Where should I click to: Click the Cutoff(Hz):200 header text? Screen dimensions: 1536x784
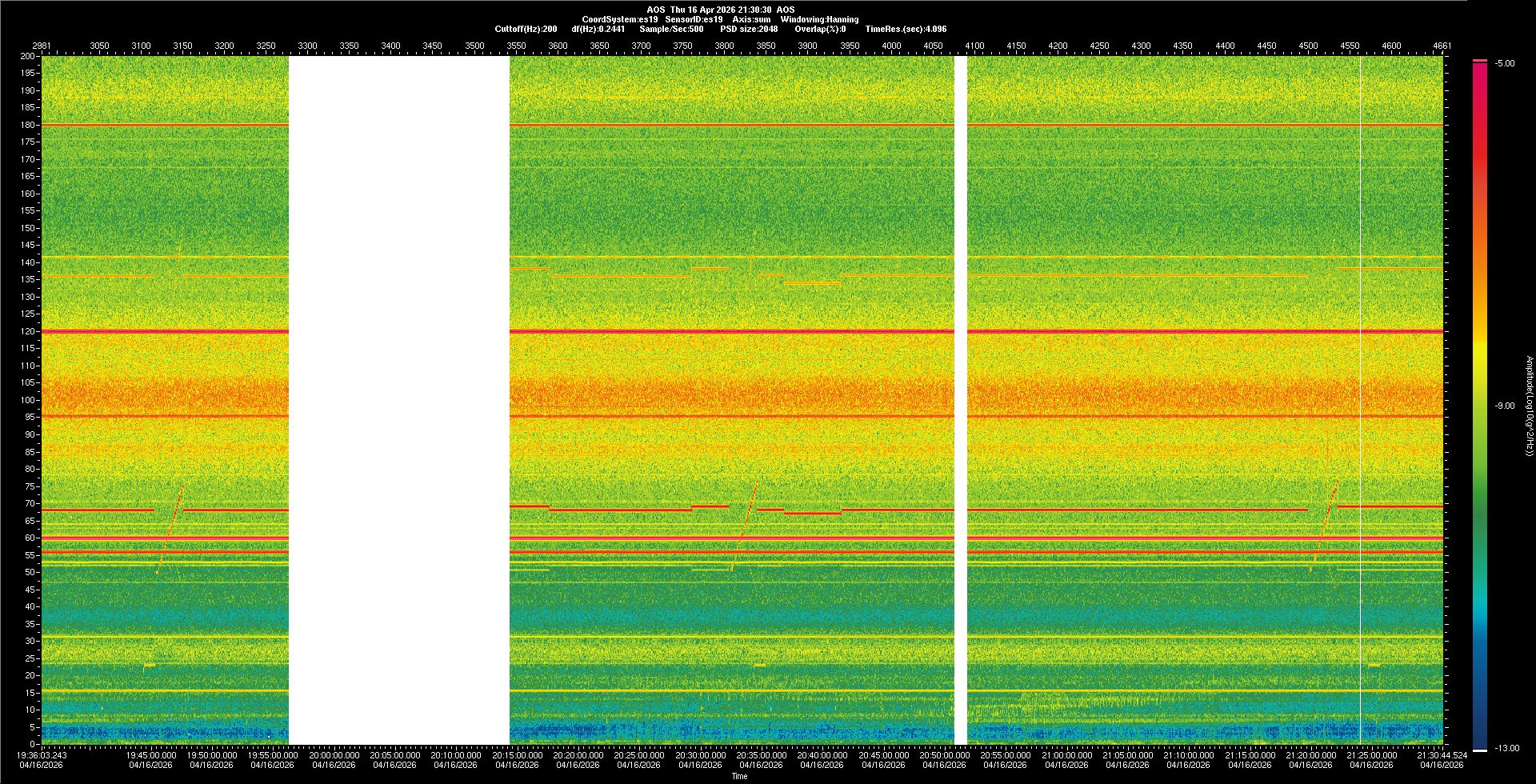(x=526, y=29)
